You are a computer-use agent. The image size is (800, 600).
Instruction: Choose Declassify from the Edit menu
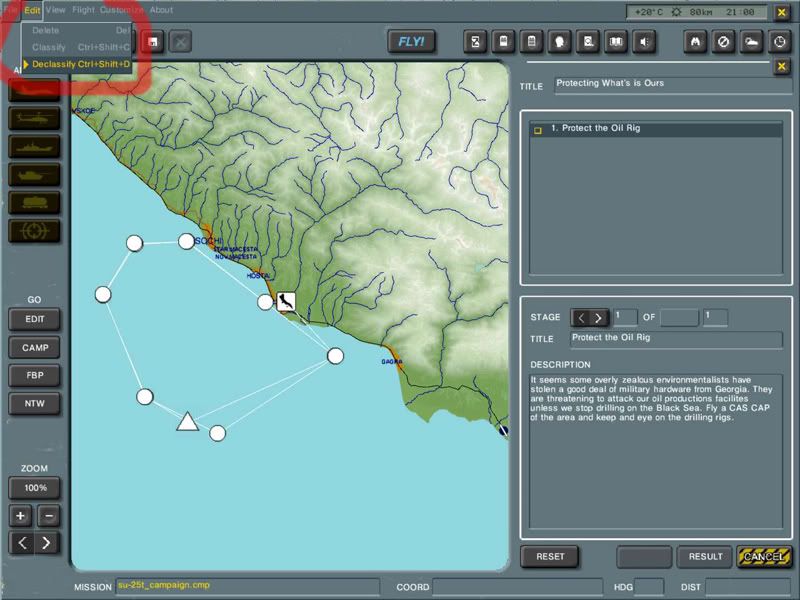[80, 64]
